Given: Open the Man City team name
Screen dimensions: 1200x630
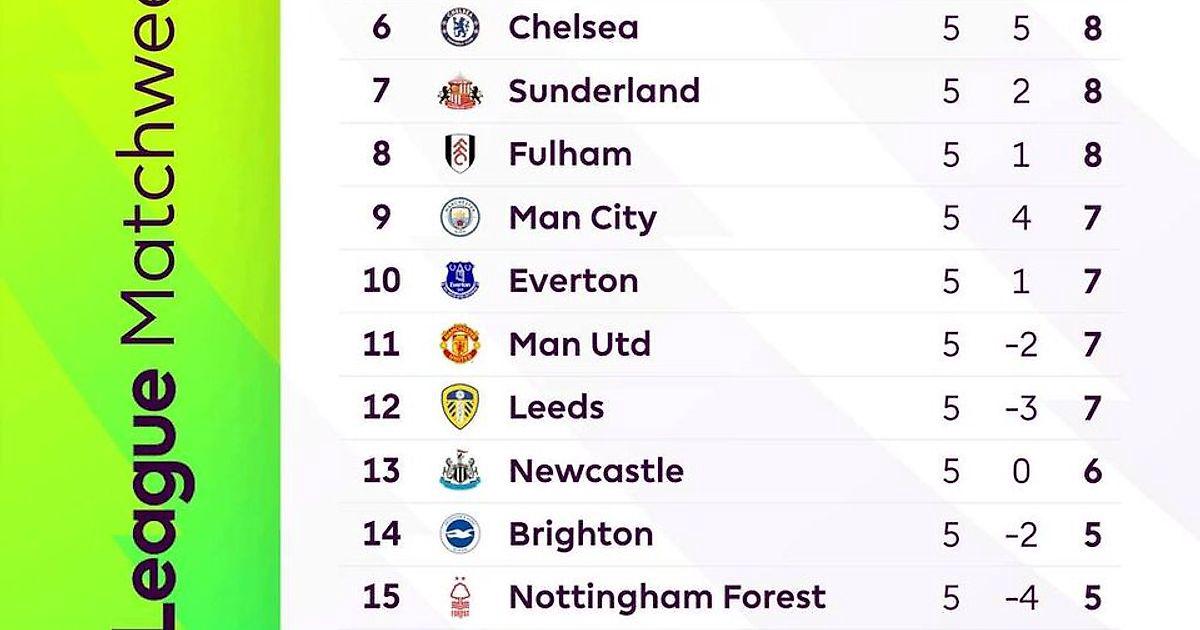Looking at the screenshot, I should pos(582,217).
